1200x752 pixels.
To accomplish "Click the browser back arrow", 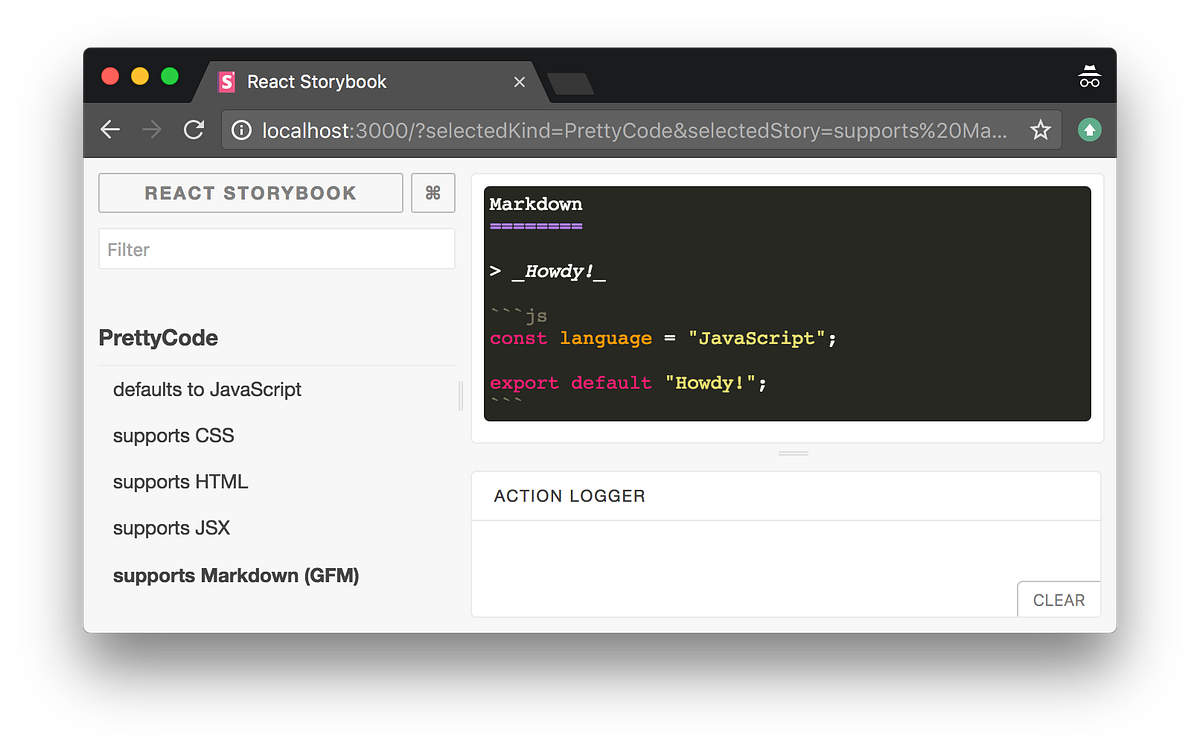I will point(110,130).
